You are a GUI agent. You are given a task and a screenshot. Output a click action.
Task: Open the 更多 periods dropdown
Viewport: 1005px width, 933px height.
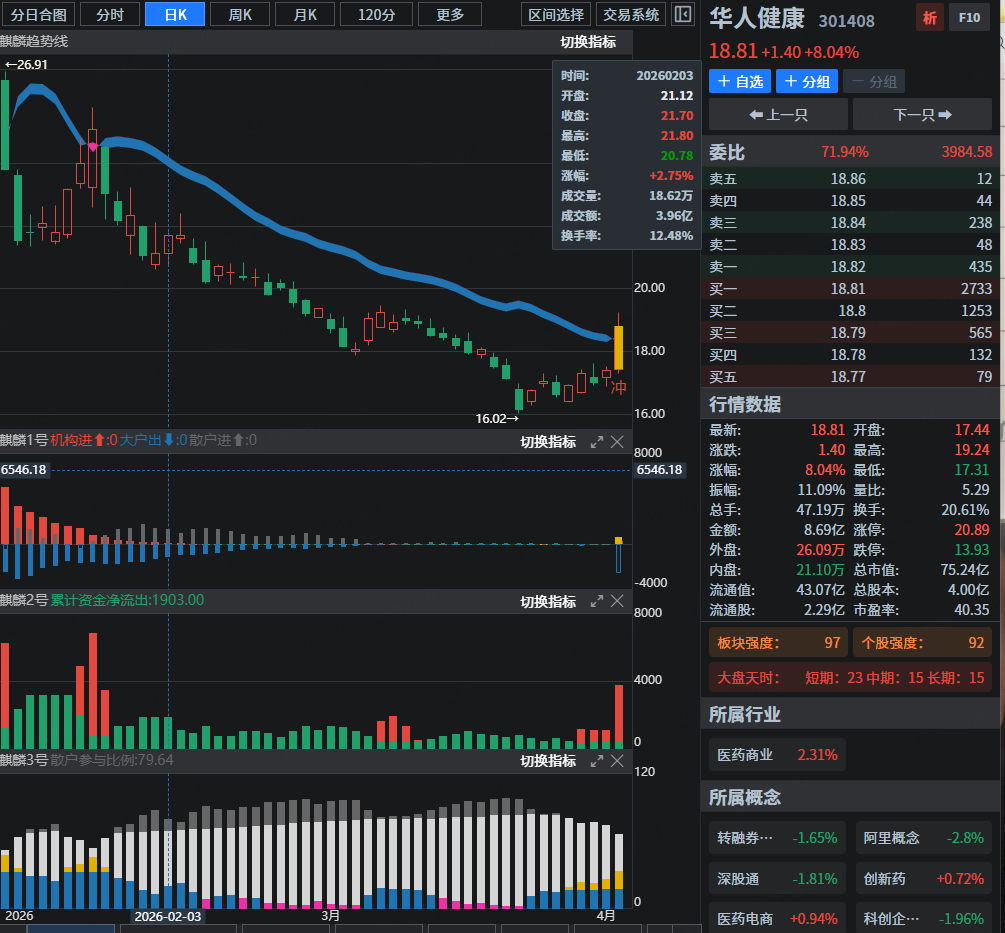pos(451,14)
